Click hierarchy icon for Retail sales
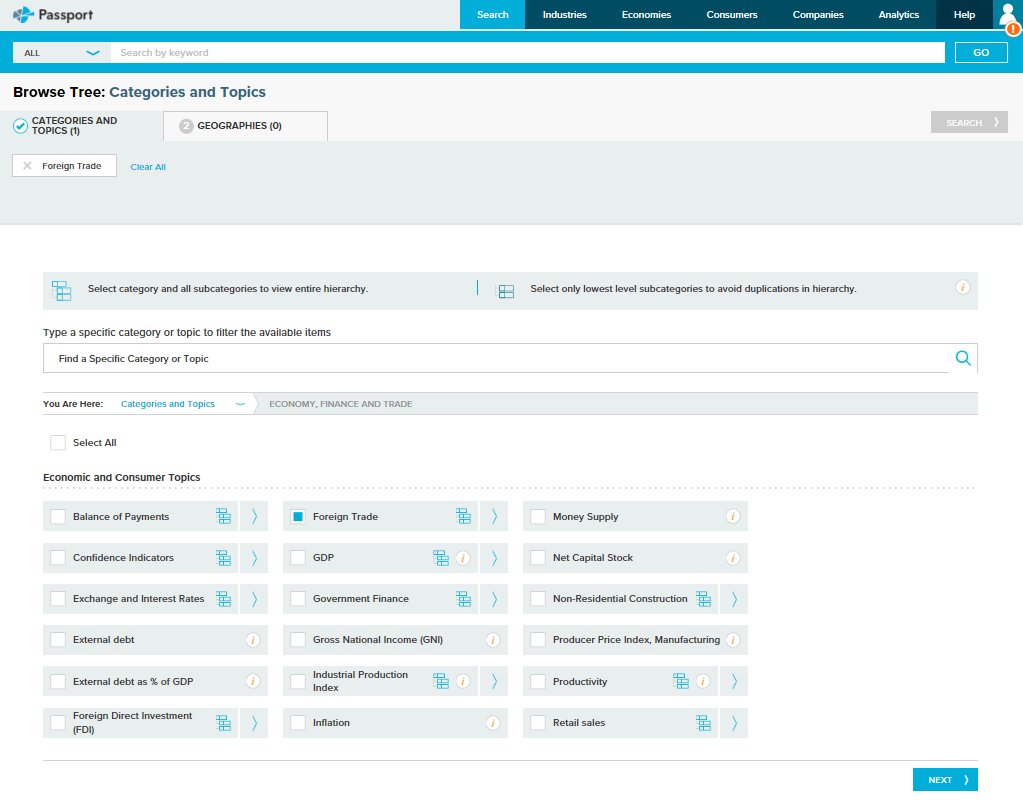Viewport: 1023px width, 801px height. [703, 723]
